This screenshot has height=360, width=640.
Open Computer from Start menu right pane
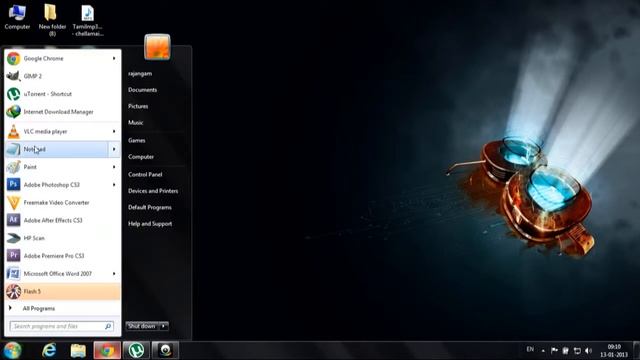point(141,157)
